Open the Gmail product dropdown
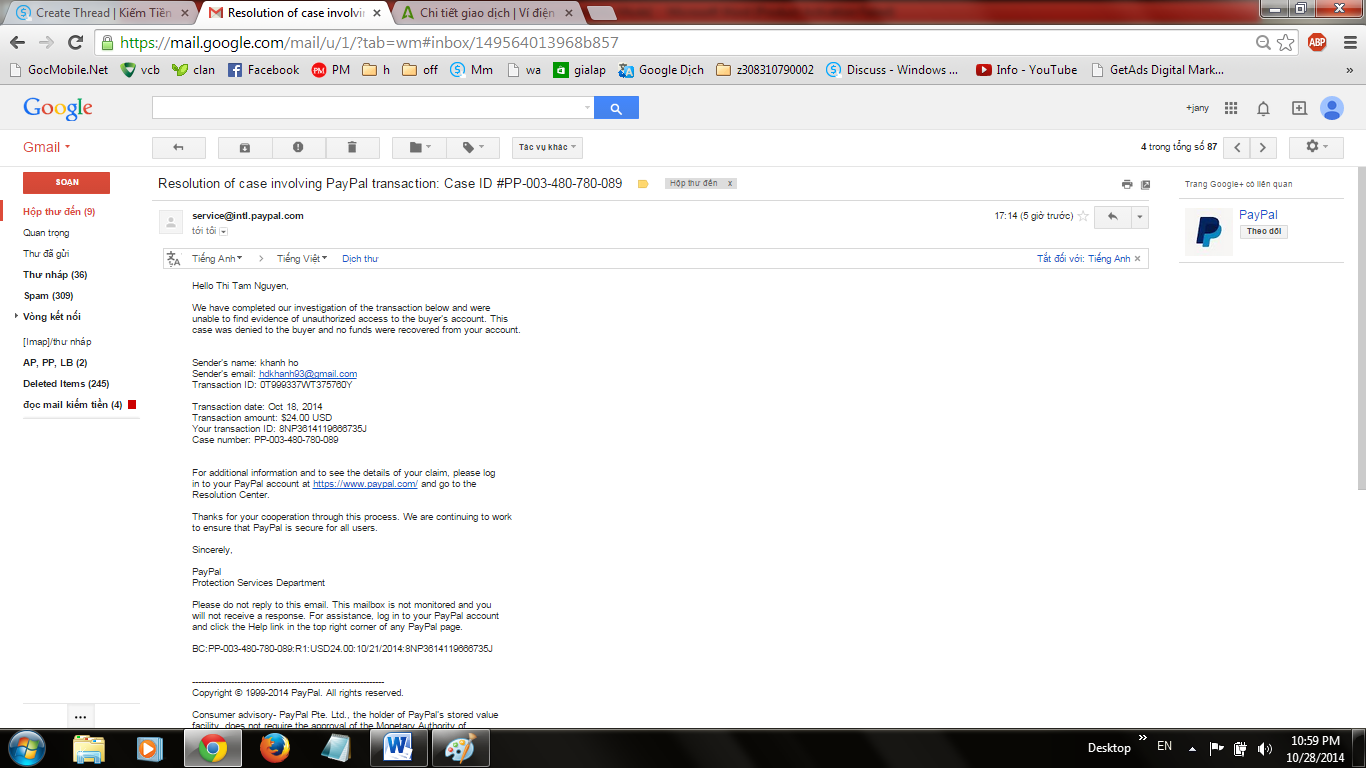This screenshot has height=768, width=1366. pyautogui.click(x=47, y=147)
